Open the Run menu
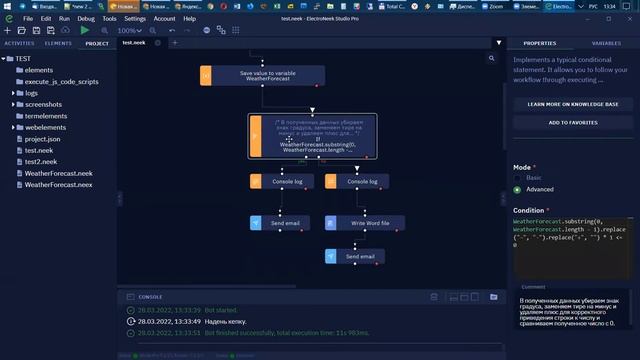 64,19
